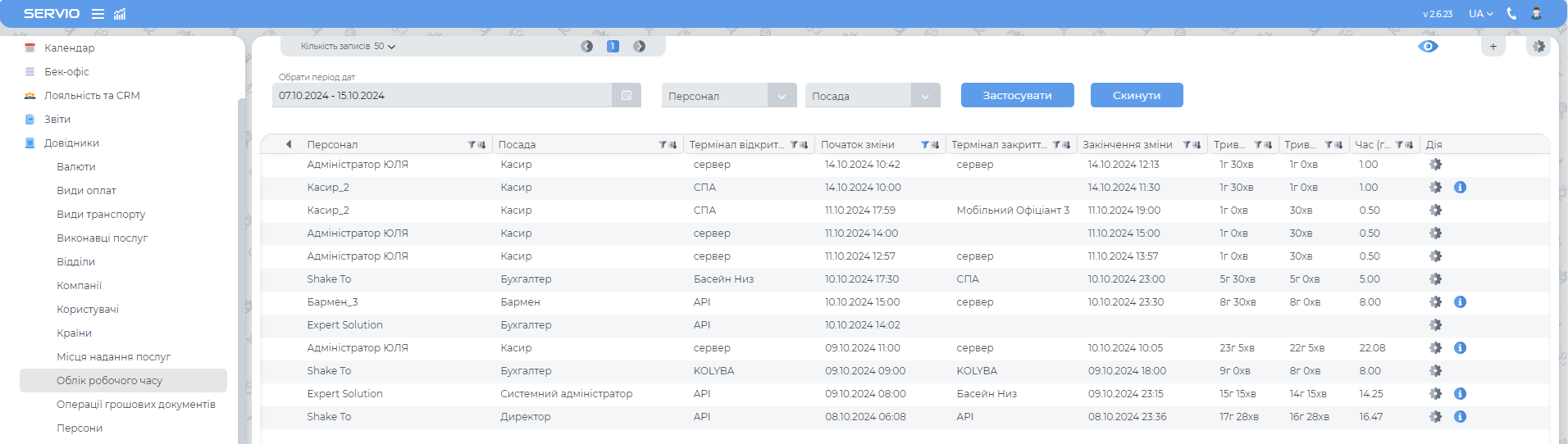This screenshot has height=444, width=1568.
Task: Expand the Посада dropdown
Action: 925,96
